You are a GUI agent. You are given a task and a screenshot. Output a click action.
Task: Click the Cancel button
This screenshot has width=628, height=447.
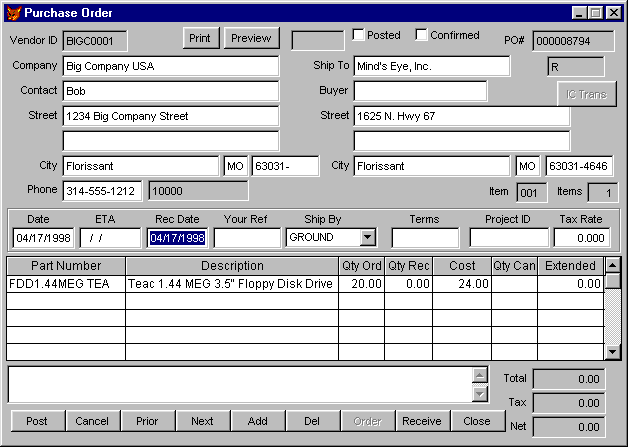click(92, 421)
